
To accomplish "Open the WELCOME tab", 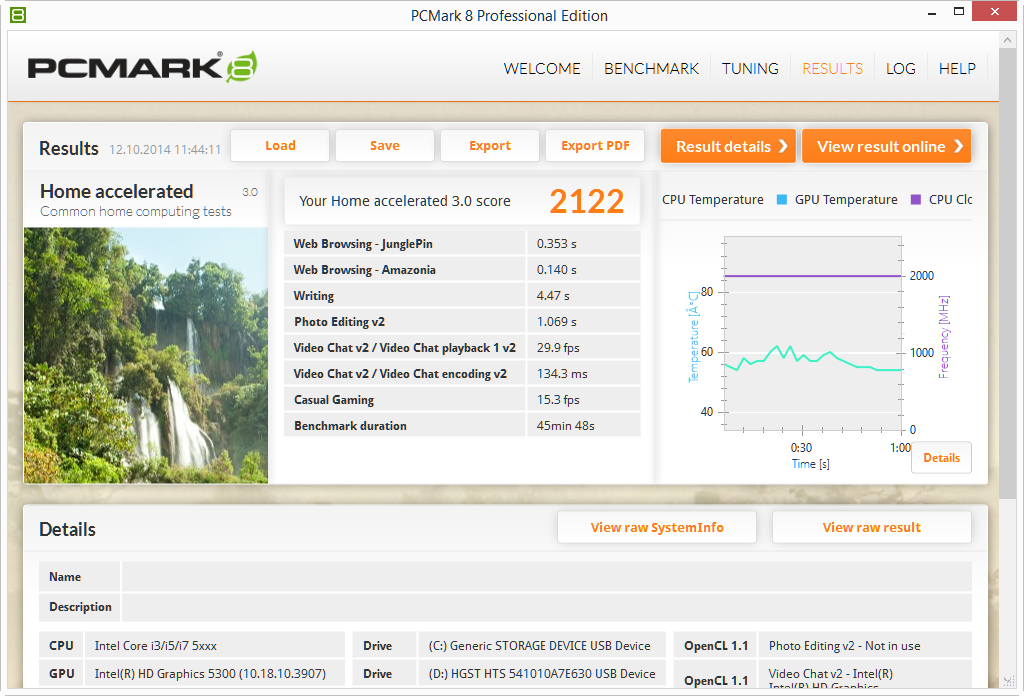I will click(541, 69).
